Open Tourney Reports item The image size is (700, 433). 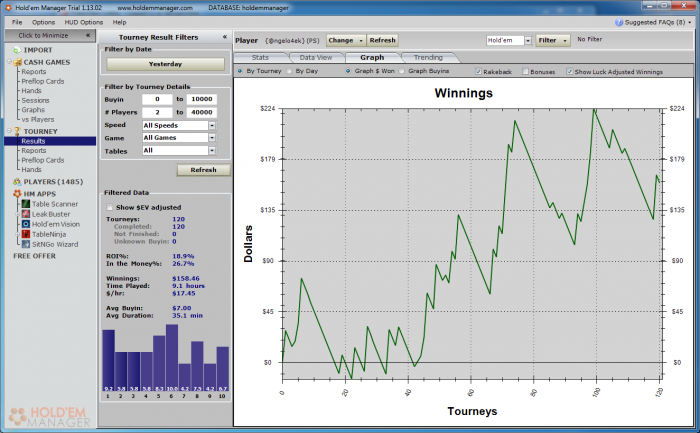[x=34, y=150]
